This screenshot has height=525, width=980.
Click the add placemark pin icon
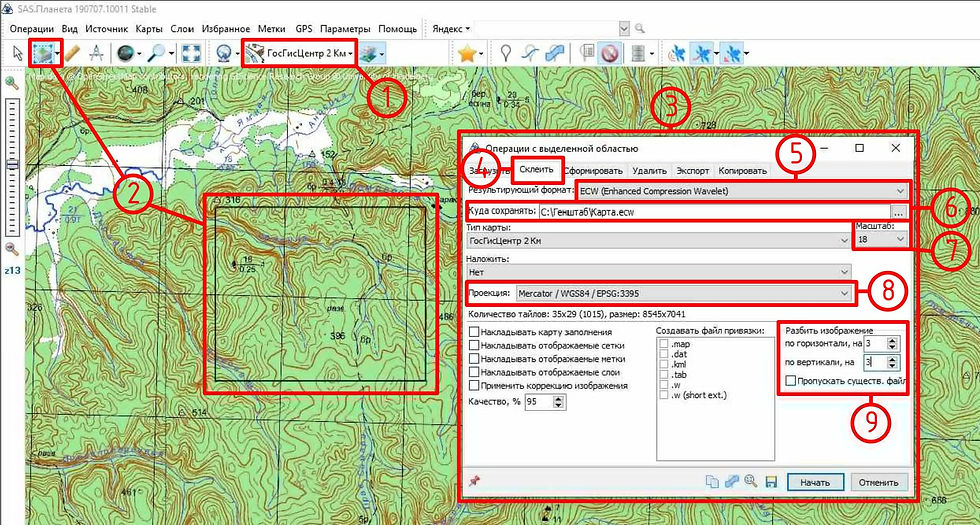[506, 54]
